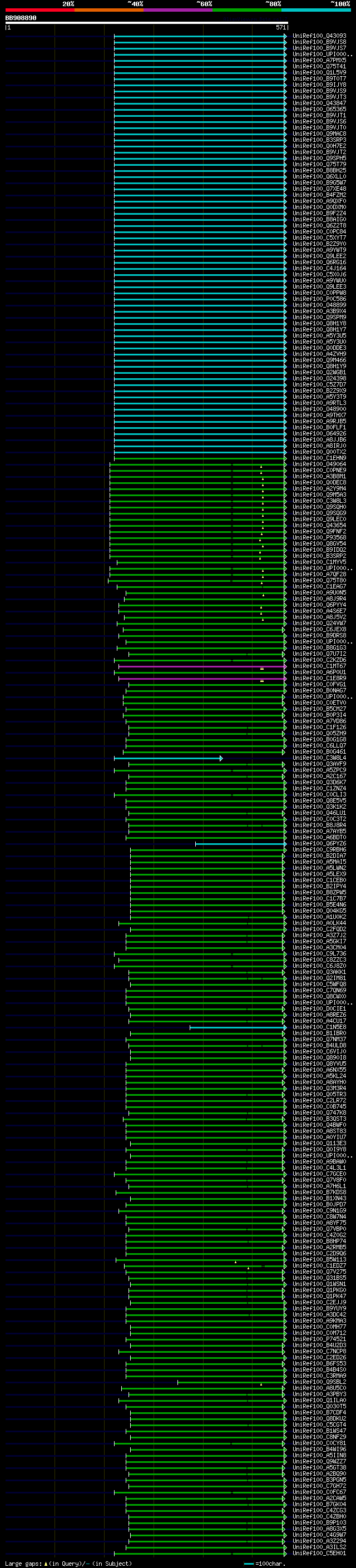This screenshot has height=1568, width=356.
Task: Select hit UniRef100_C1F126
Action: 319,727
